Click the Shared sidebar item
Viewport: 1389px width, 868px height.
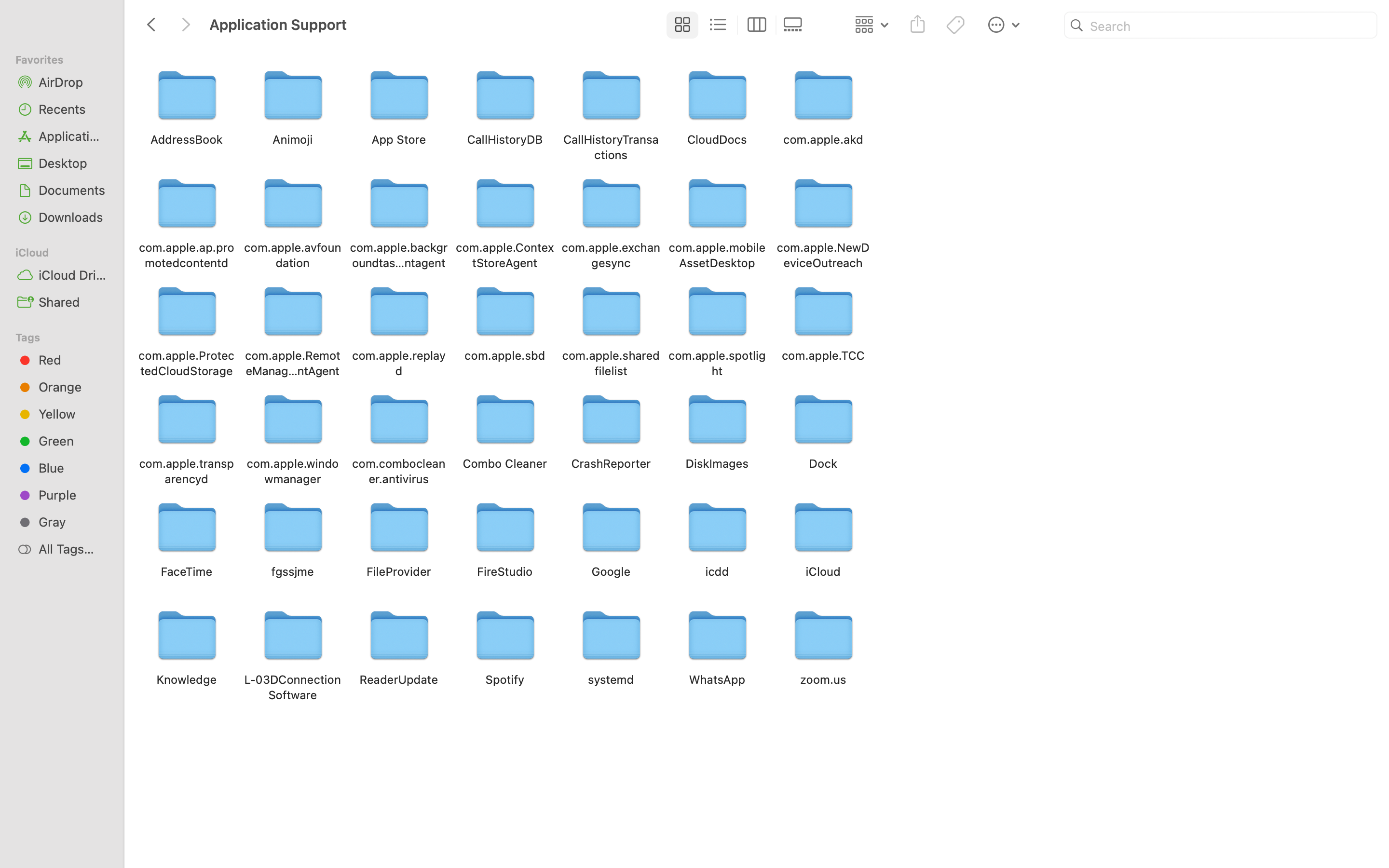pos(59,302)
